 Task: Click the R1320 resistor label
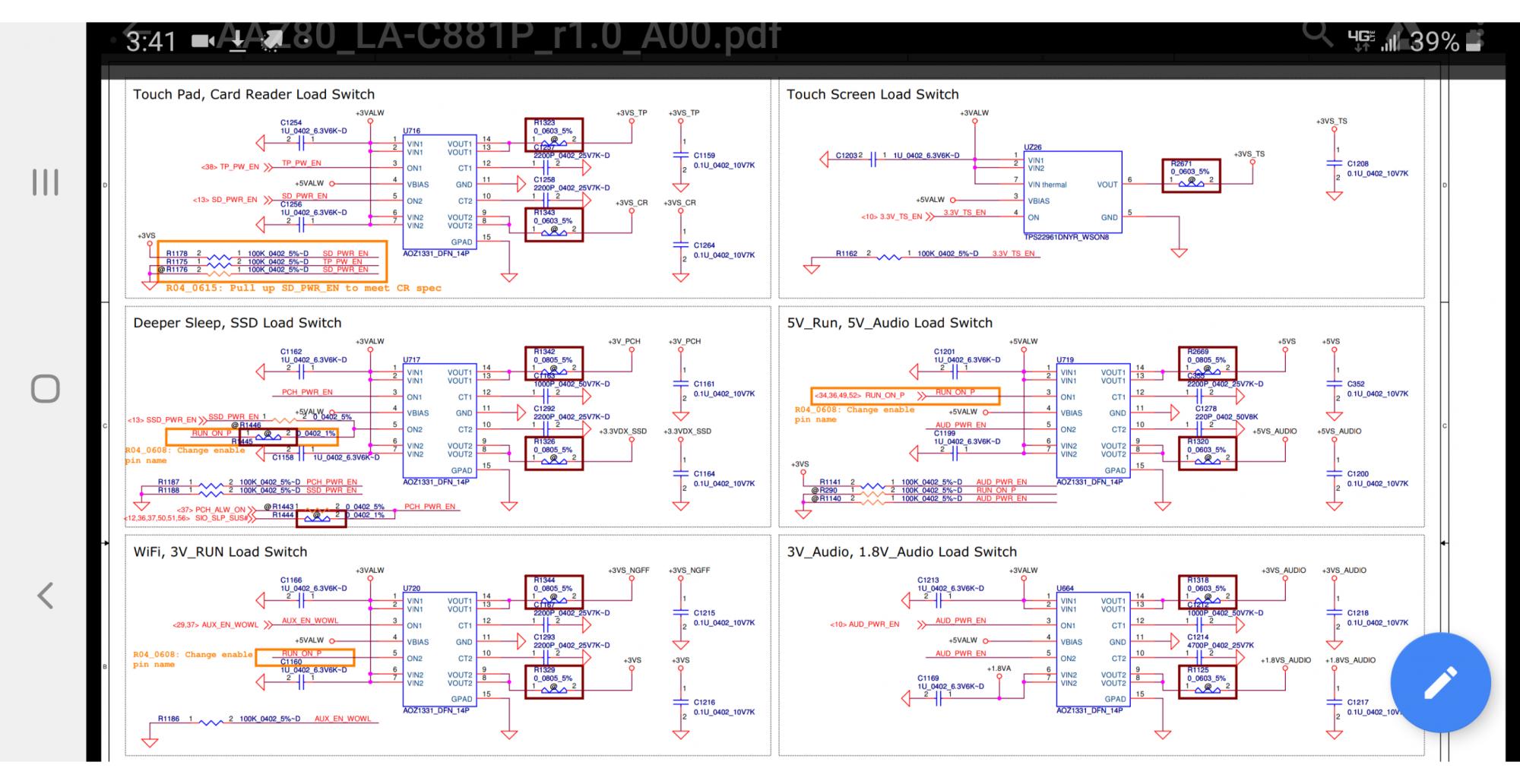coord(1198,441)
